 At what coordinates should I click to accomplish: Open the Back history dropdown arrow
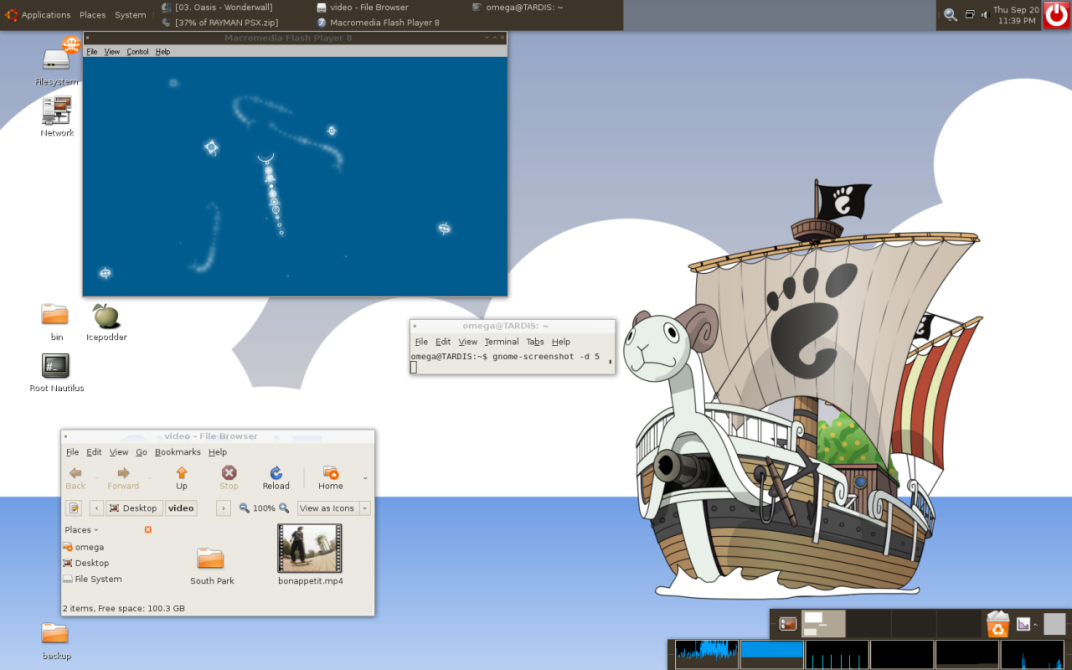coord(96,477)
